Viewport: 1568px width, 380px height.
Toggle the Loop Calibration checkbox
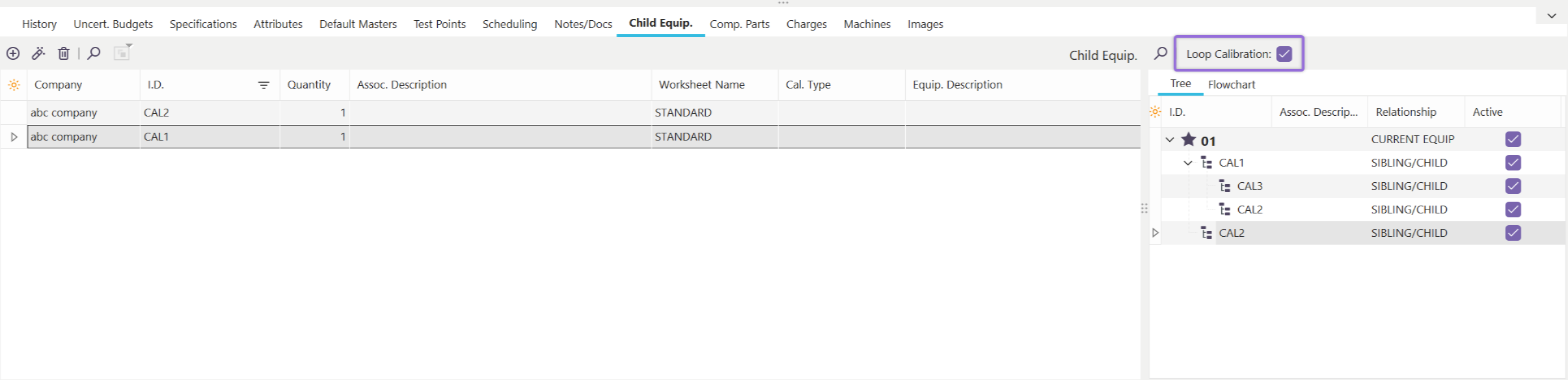1284,54
